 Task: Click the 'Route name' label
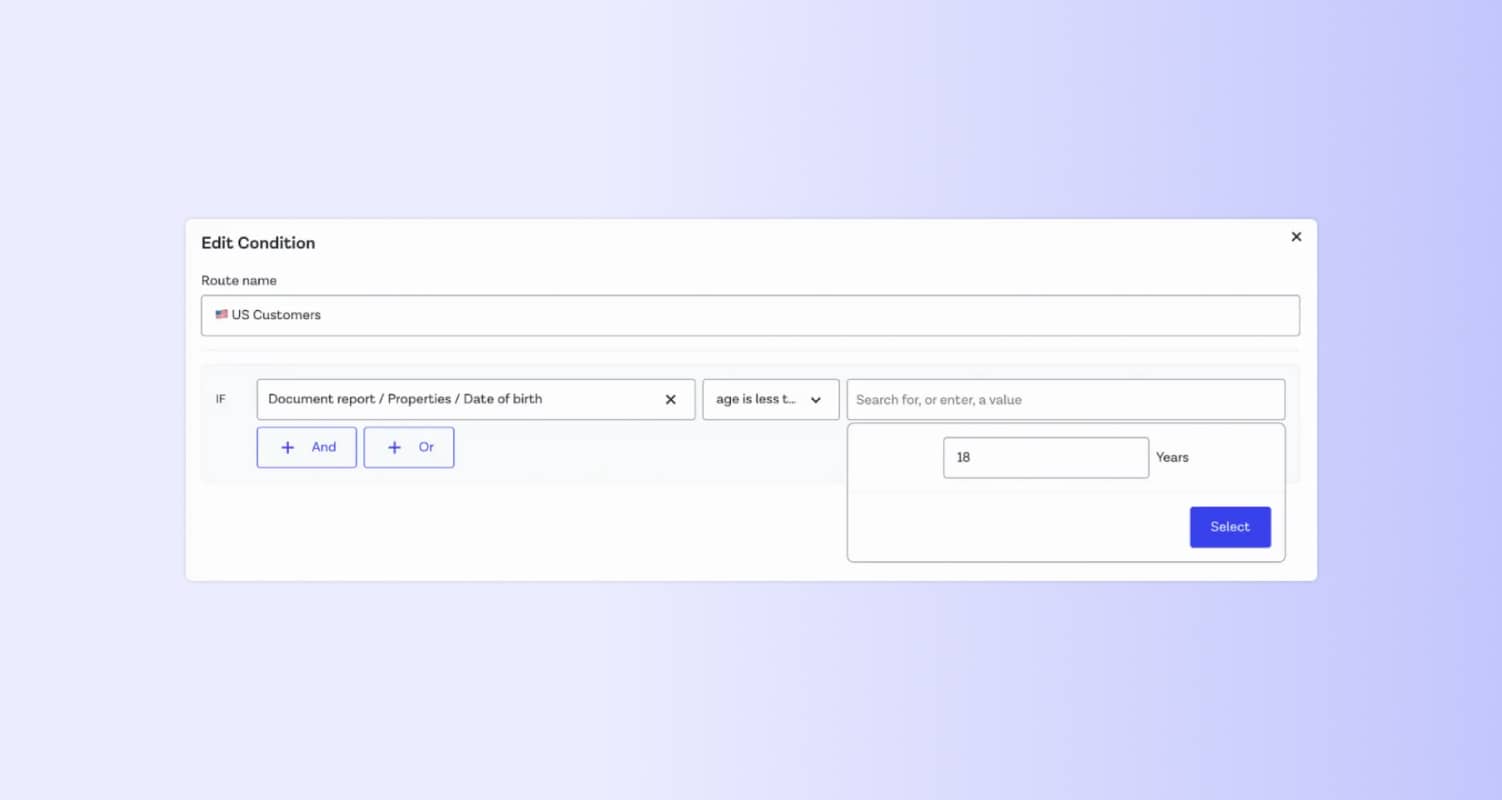point(239,281)
